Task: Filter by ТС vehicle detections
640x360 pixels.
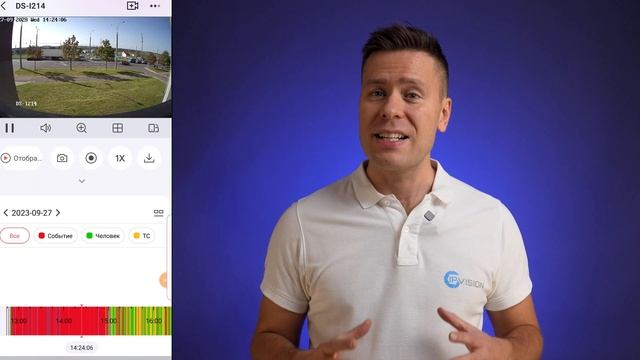Action: point(142,236)
